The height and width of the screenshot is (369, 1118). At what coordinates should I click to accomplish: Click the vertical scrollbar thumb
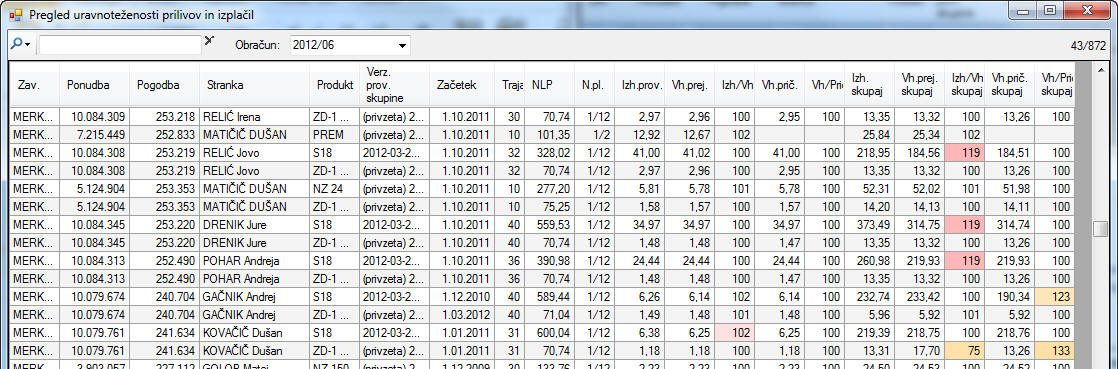(1100, 229)
